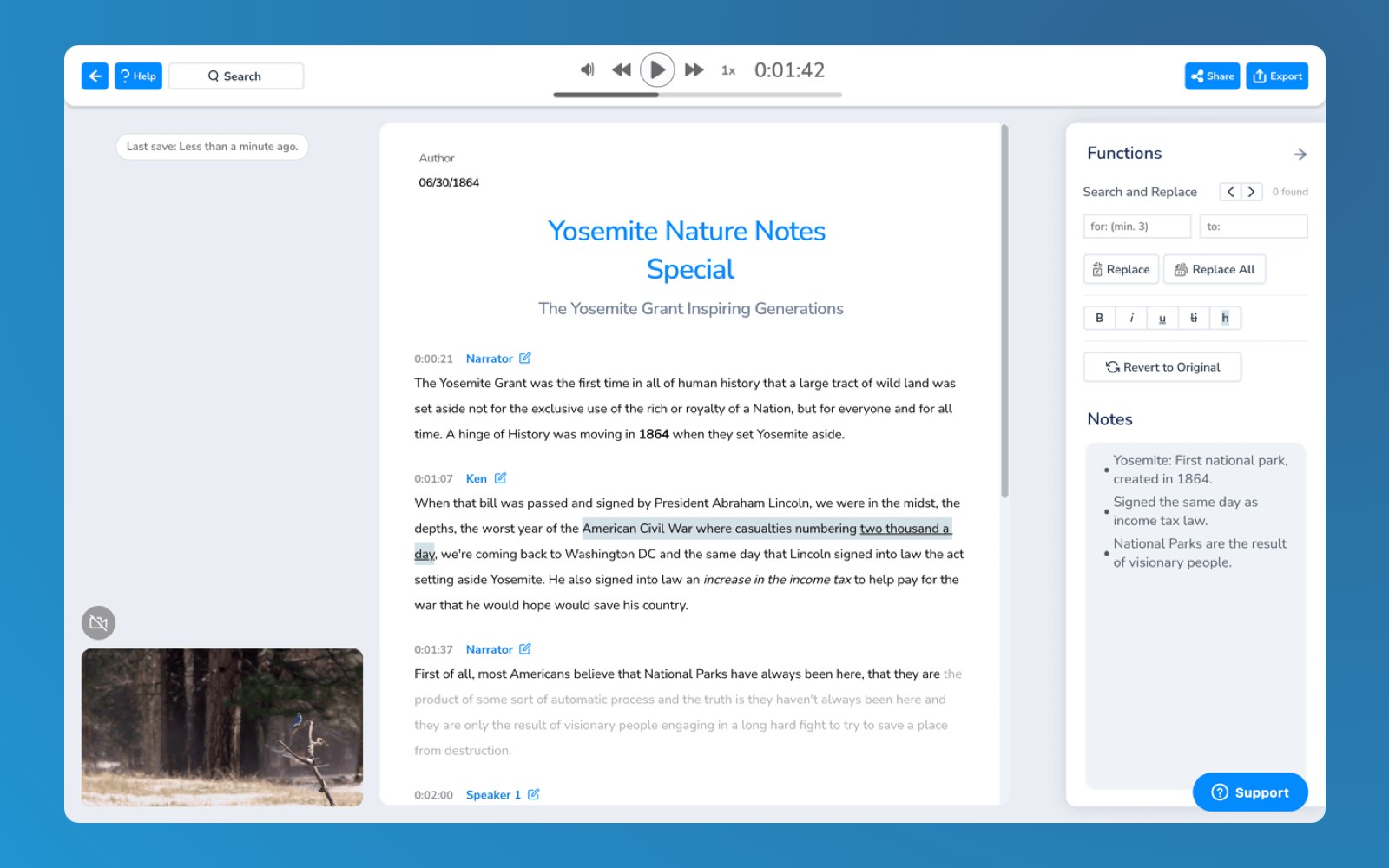Viewport: 1389px width, 868px height.
Task: Toggle bold formatting
Action: point(1099,318)
